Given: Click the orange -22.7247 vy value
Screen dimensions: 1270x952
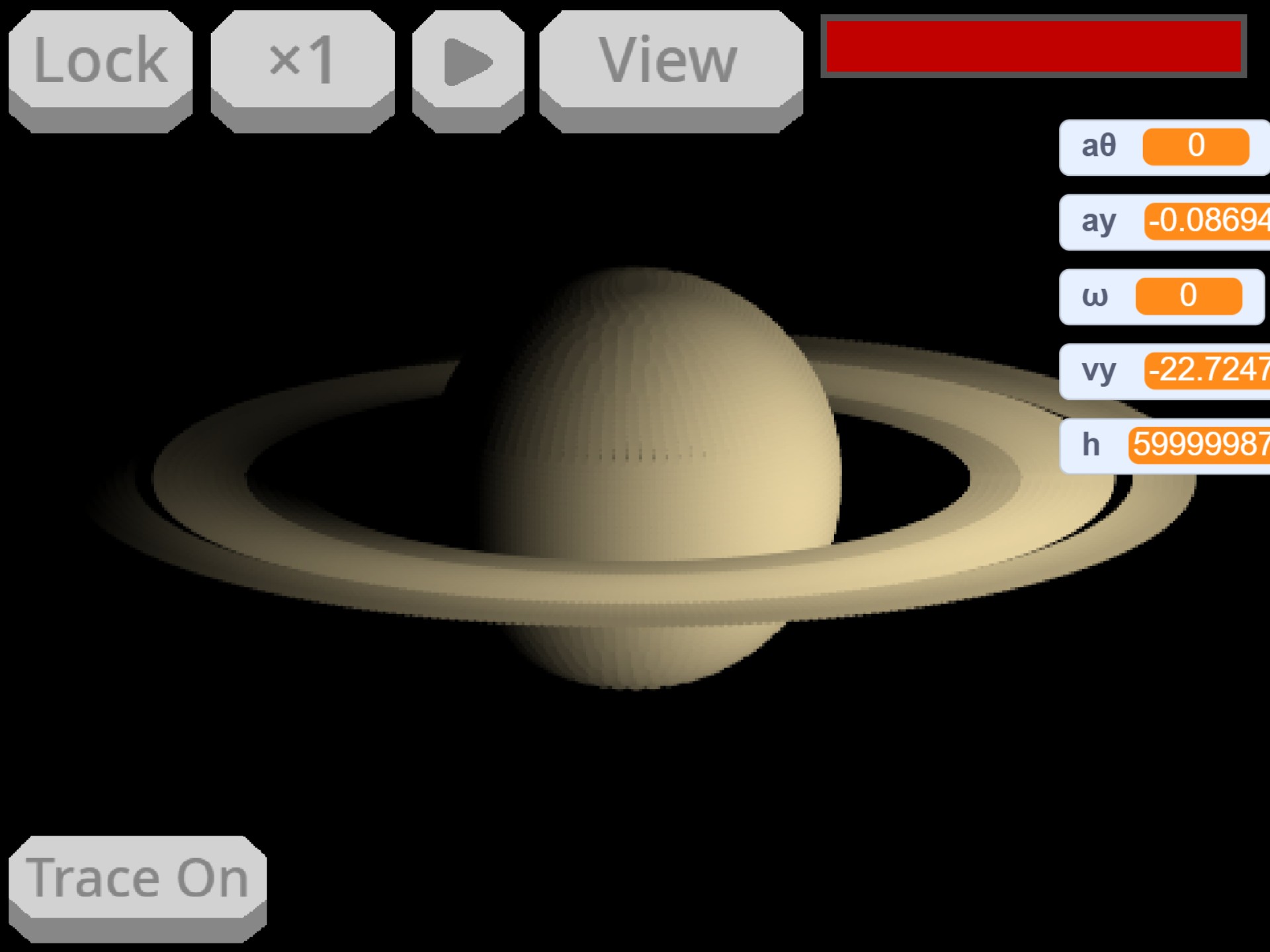Looking at the screenshot, I should [x=1208, y=370].
